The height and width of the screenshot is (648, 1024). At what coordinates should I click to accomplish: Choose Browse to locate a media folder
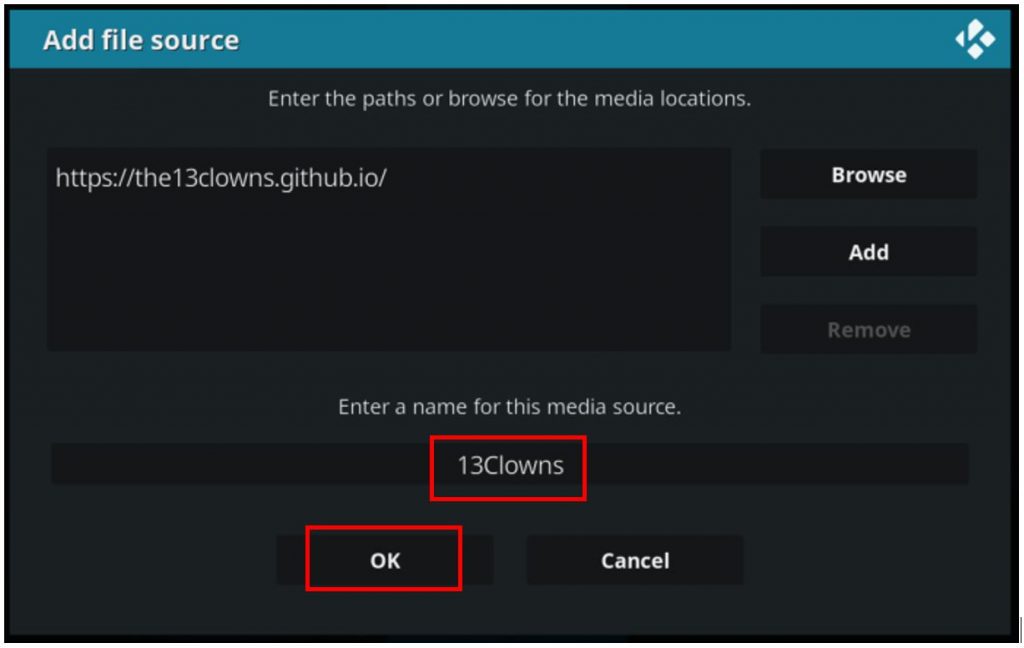(x=869, y=174)
